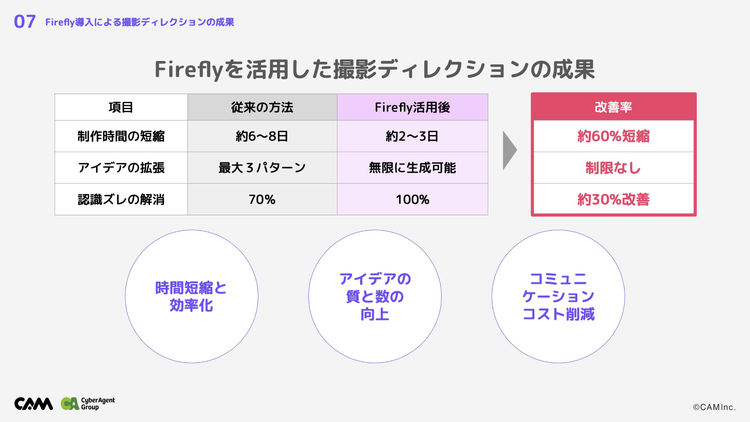The height and width of the screenshot is (422, 750).
Task: Click the pink 改善率 header
Action: [612, 106]
